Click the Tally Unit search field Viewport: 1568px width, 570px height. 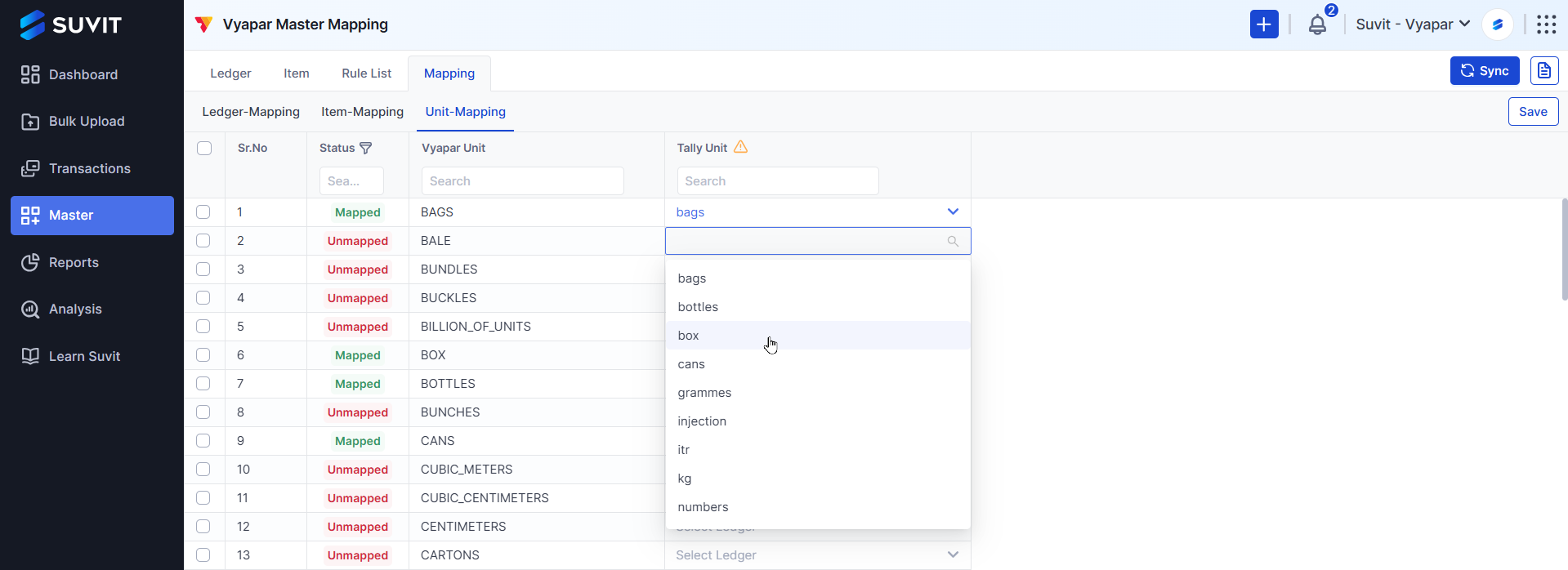click(x=778, y=181)
